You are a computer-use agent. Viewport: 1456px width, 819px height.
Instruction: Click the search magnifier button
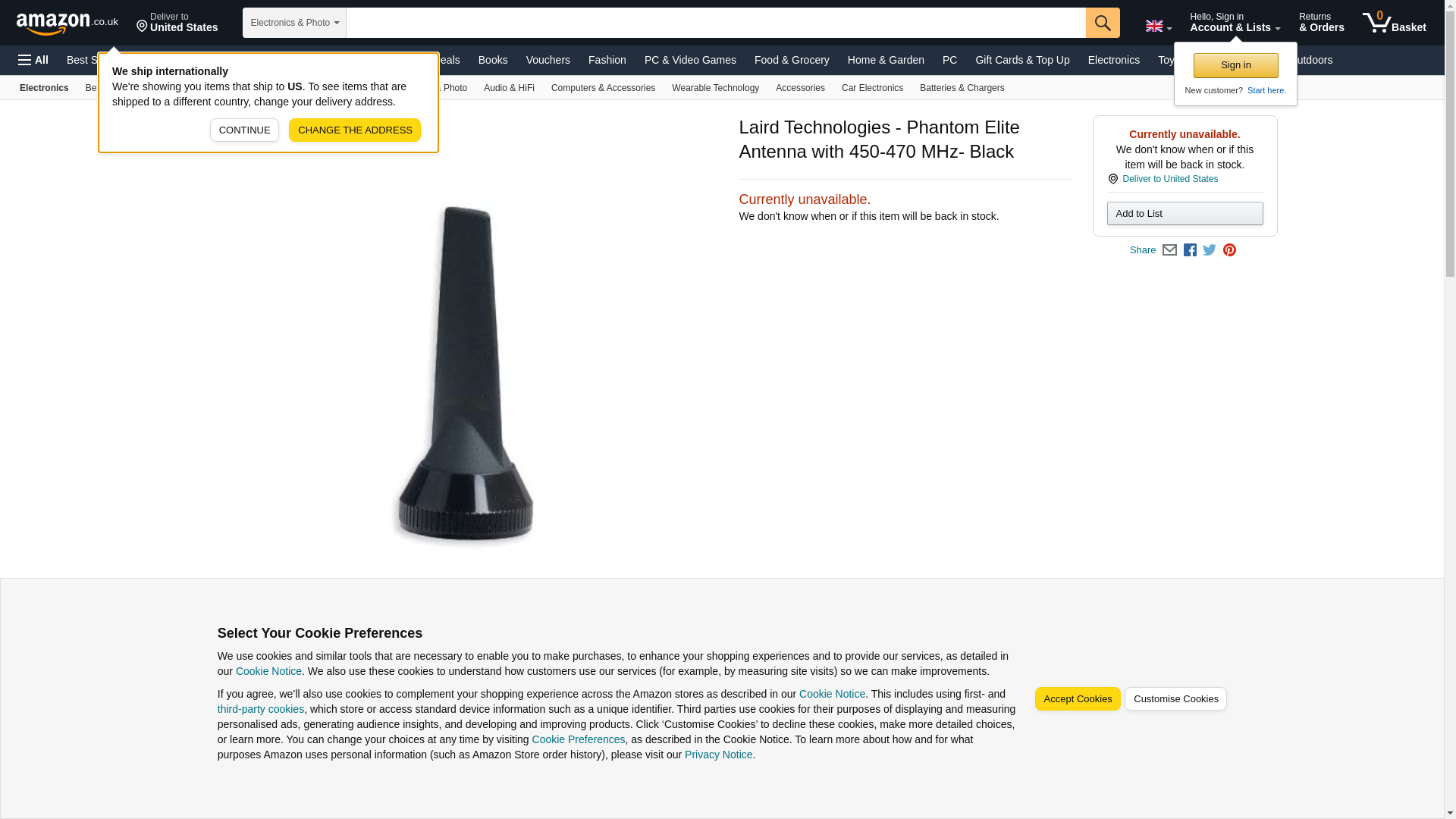(x=1103, y=23)
